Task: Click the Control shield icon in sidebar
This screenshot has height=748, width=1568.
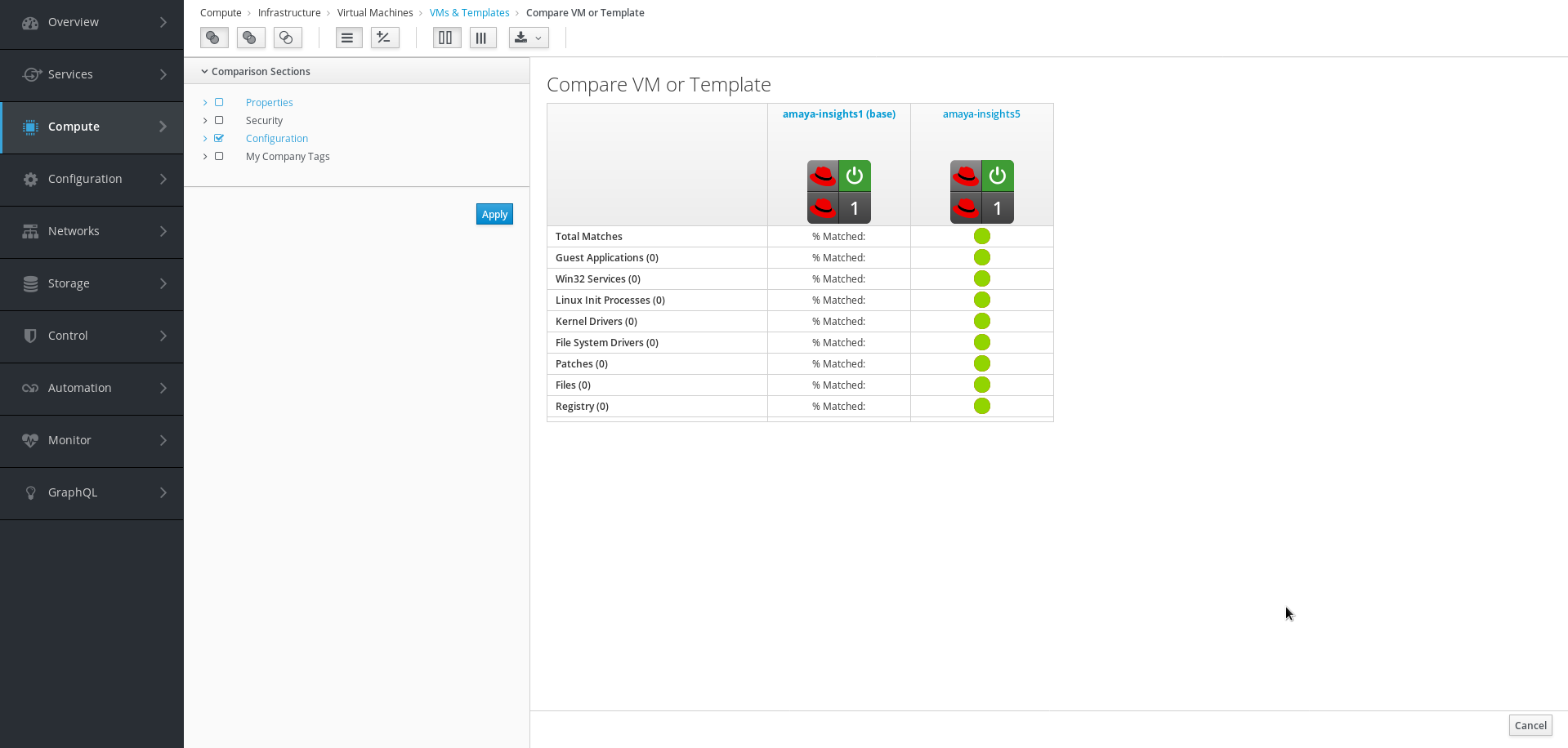Action: 30,336
